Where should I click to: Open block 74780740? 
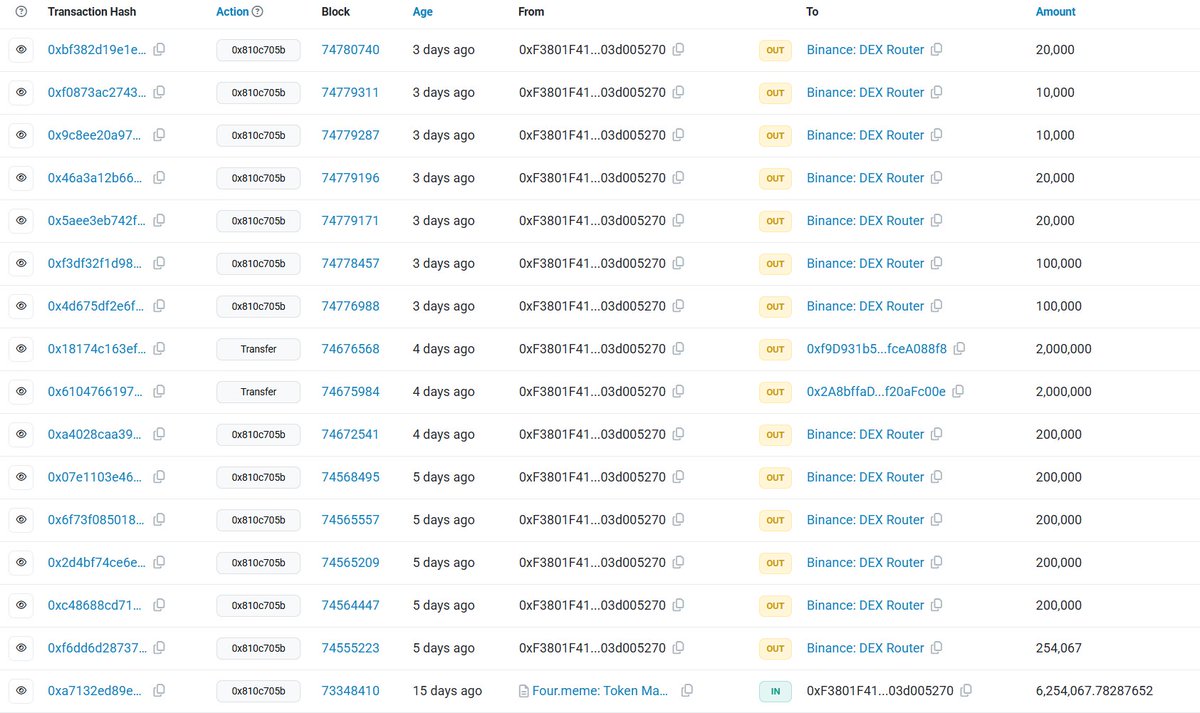(351, 50)
